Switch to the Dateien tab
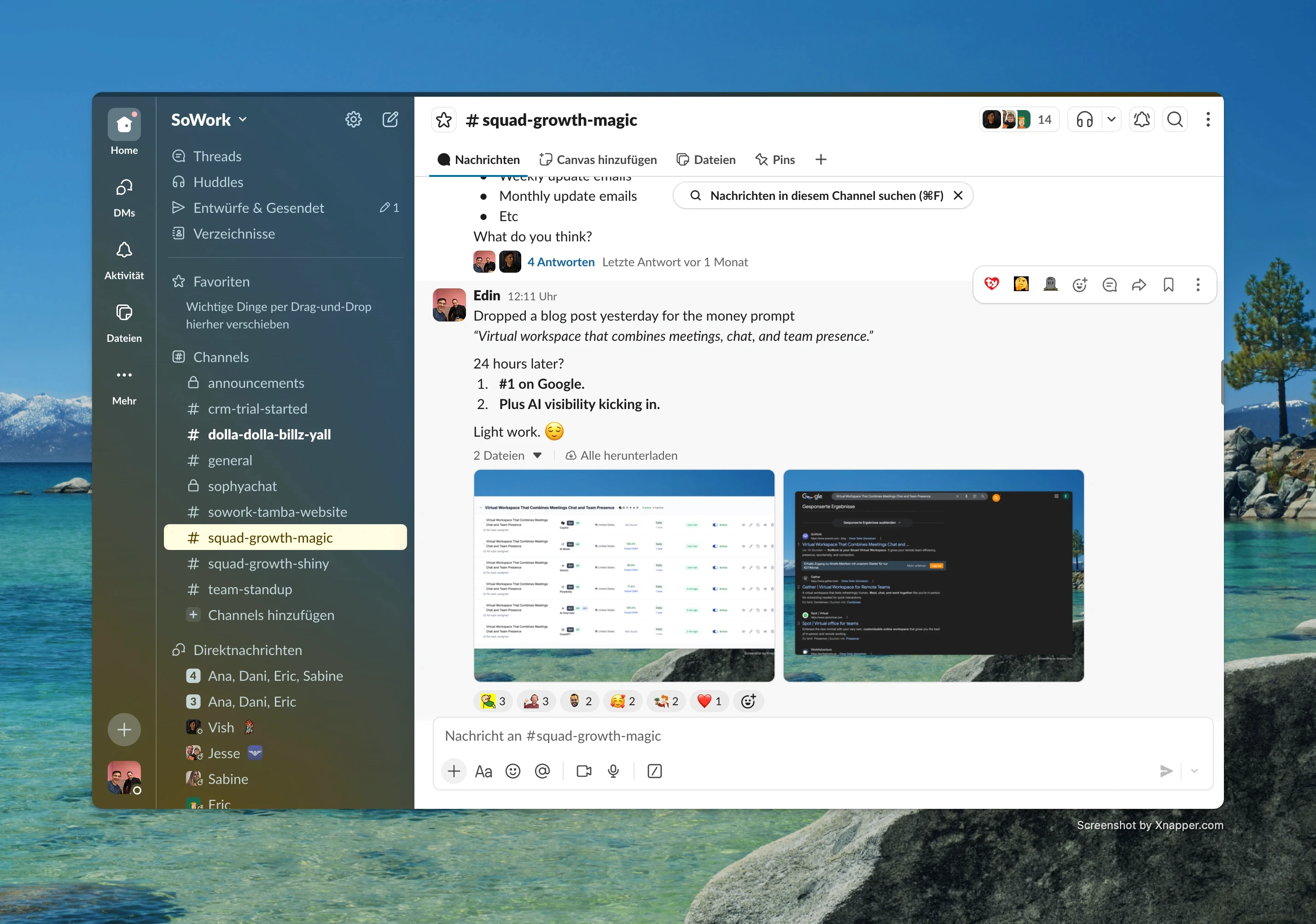The width and height of the screenshot is (1316, 924). tap(706, 159)
